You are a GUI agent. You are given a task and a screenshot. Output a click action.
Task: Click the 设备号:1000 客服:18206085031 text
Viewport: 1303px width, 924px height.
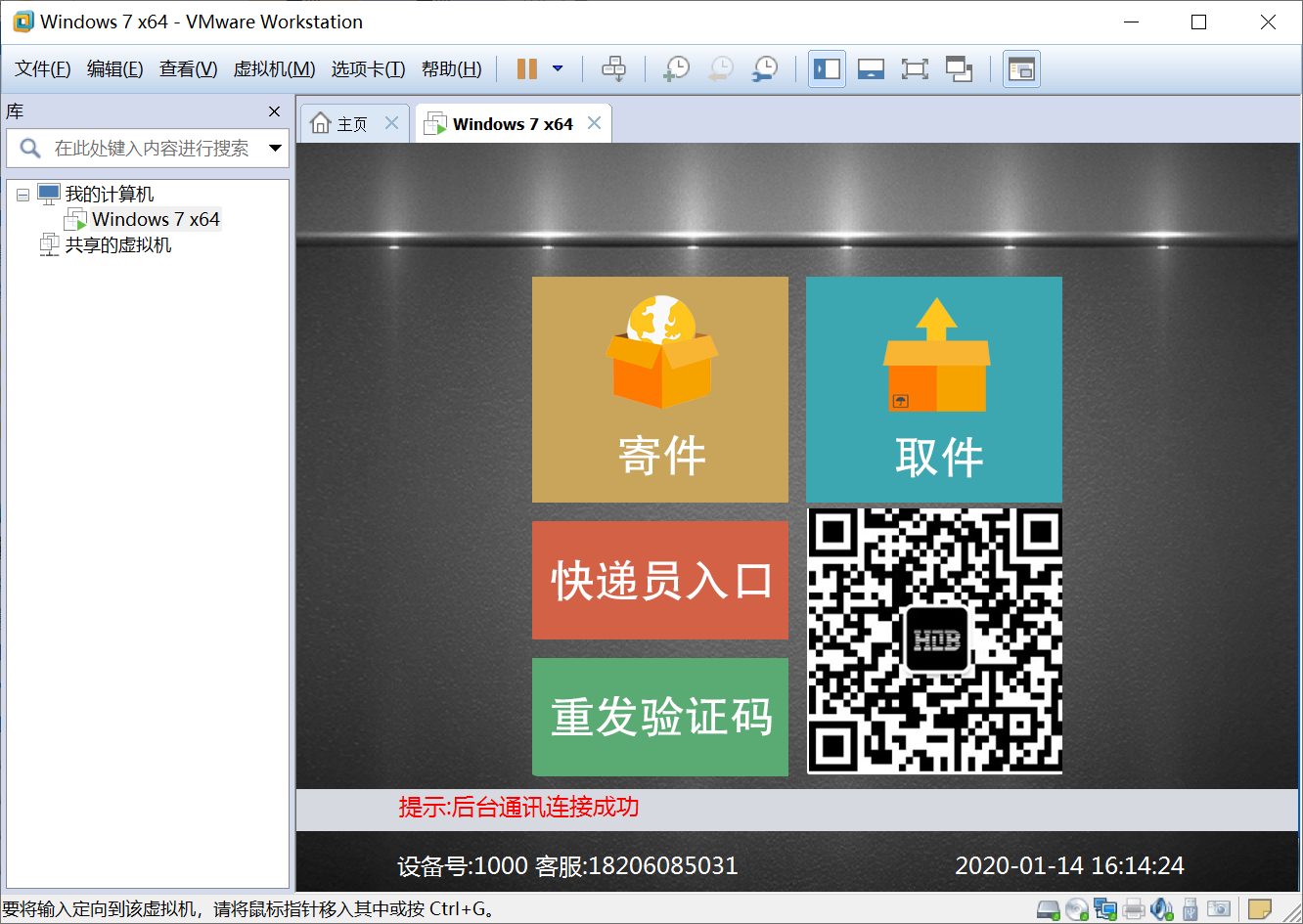pos(567,866)
